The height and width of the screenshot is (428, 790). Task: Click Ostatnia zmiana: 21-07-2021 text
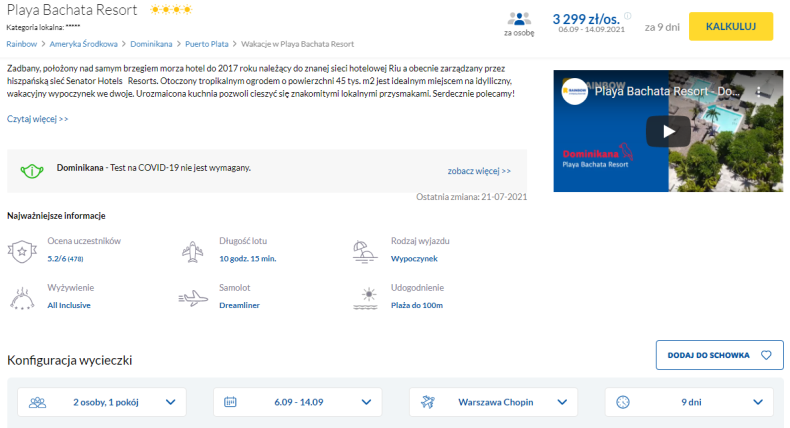point(472,197)
